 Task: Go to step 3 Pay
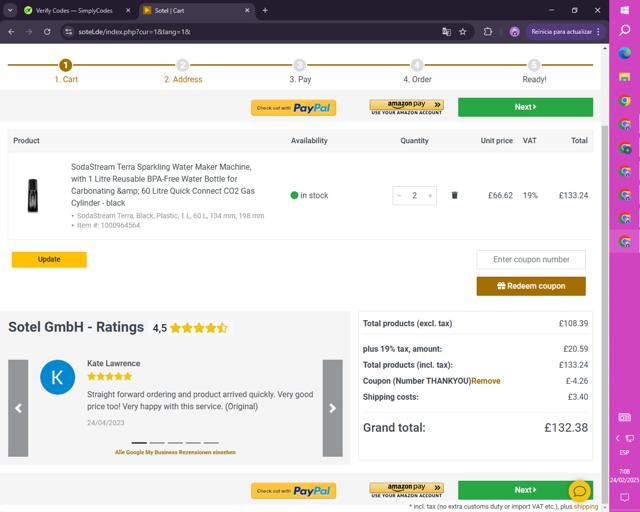click(300, 71)
